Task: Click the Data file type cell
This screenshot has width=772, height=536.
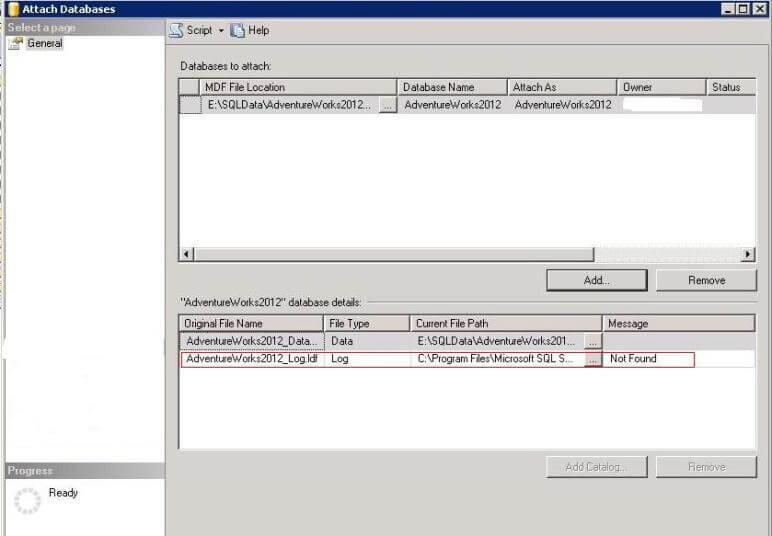Action: tap(367, 341)
